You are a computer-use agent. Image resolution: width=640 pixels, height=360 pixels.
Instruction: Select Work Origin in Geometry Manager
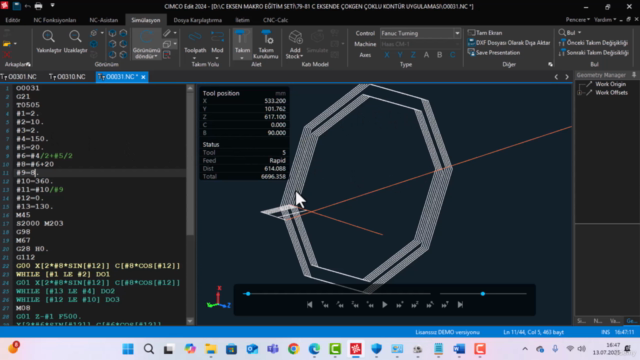tap(610, 84)
